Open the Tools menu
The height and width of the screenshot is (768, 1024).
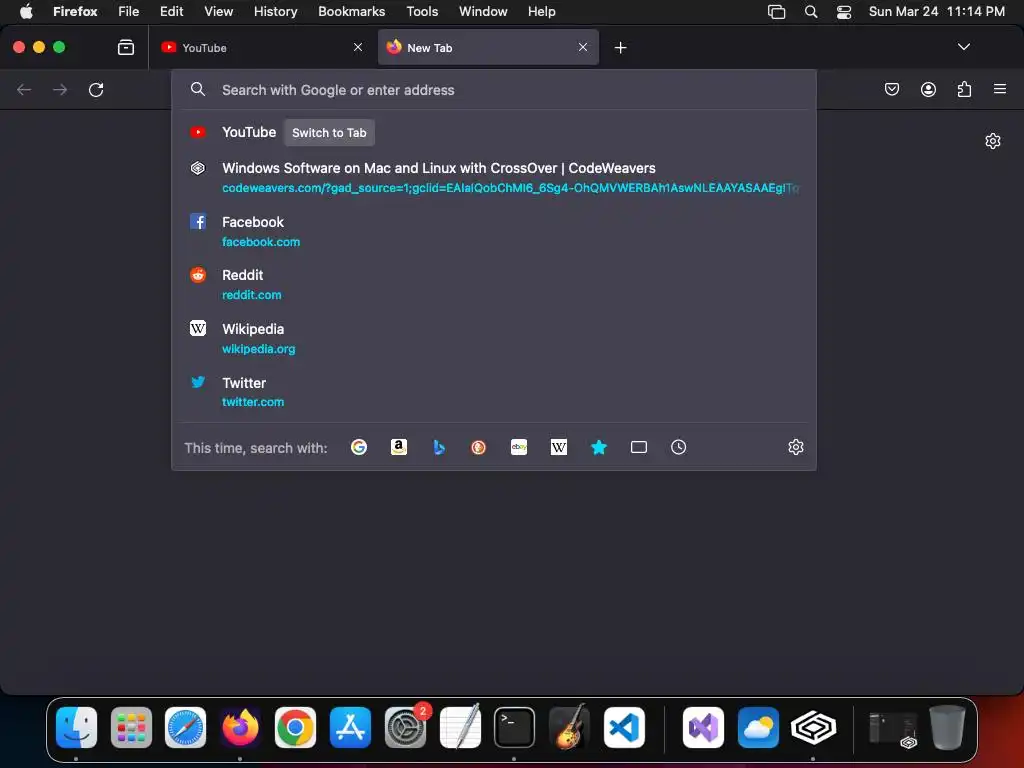tap(422, 12)
